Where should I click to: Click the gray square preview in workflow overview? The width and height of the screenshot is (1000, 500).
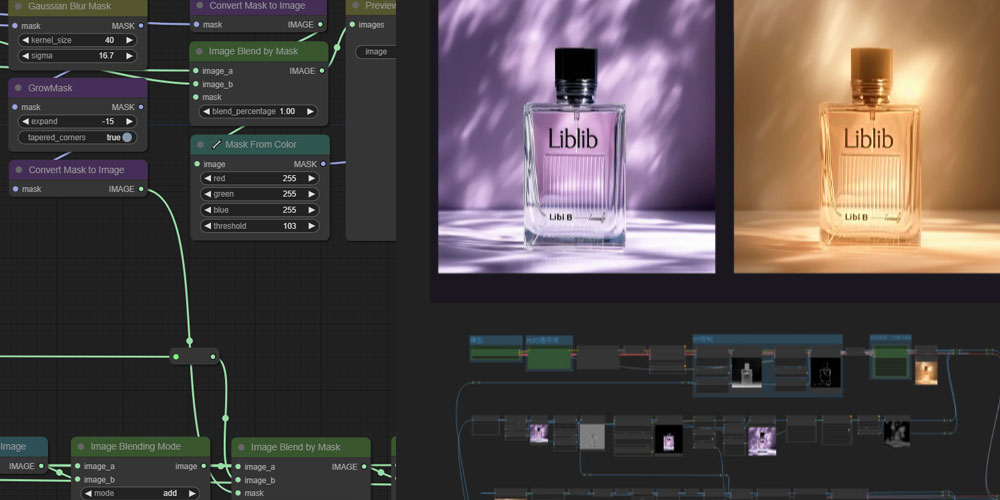tap(592, 437)
